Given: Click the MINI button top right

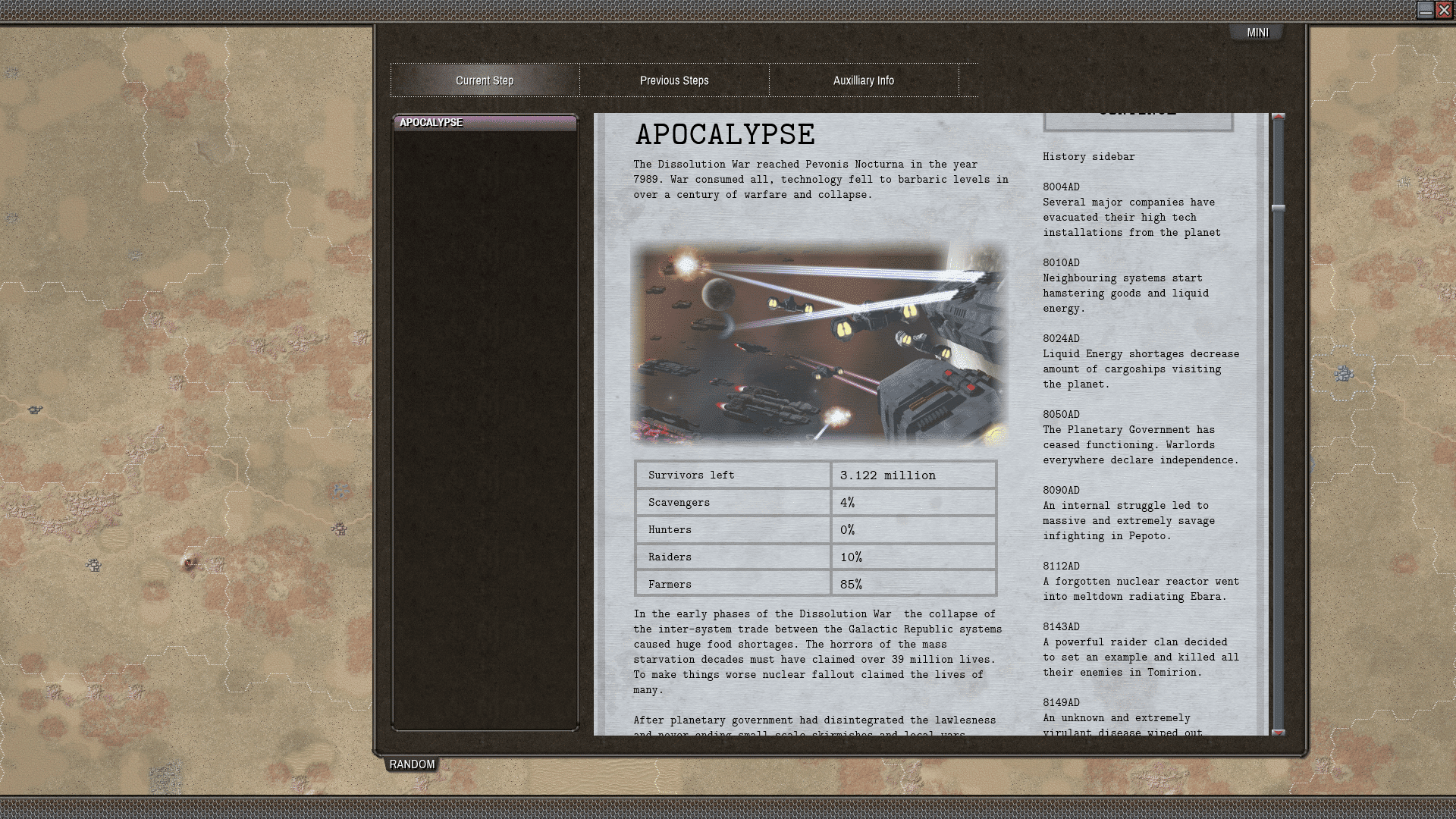Looking at the screenshot, I should click(x=1257, y=32).
